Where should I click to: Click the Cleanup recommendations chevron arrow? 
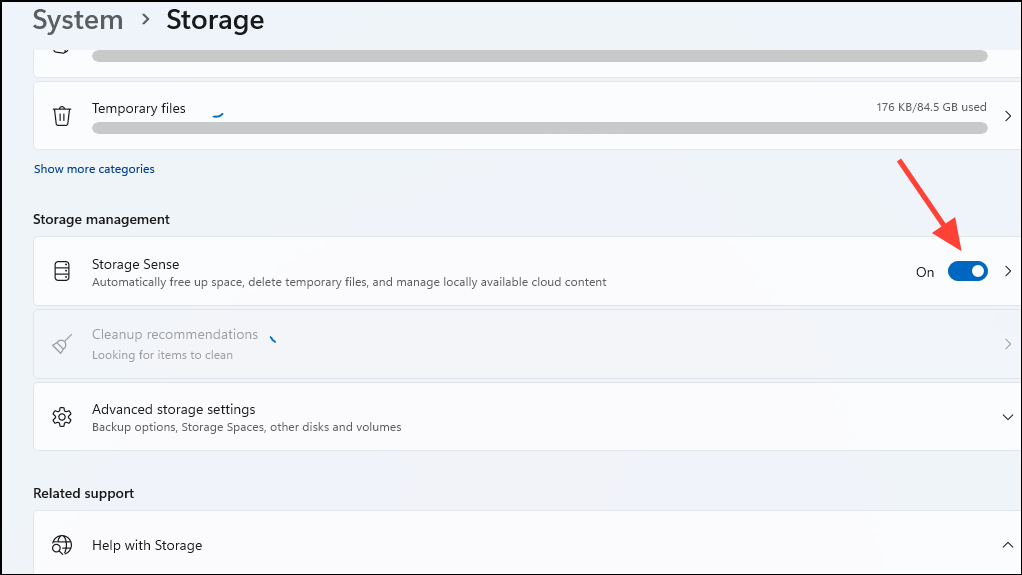click(x=1008, y=344)
